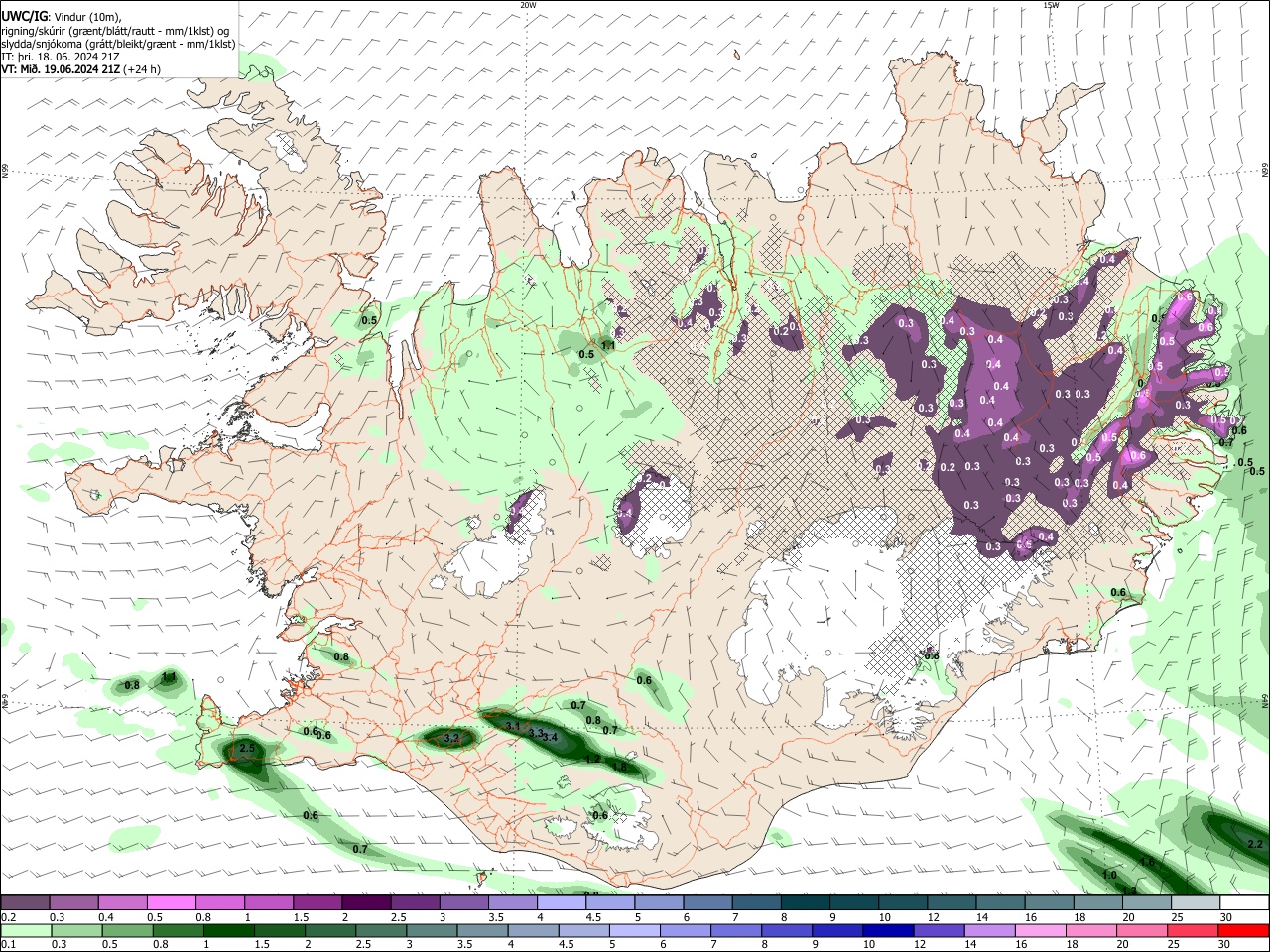This screenshot has height=952, width=1270.
Task: Click the 3.4 precipitation value on the map
Action: tap(550, 738)
